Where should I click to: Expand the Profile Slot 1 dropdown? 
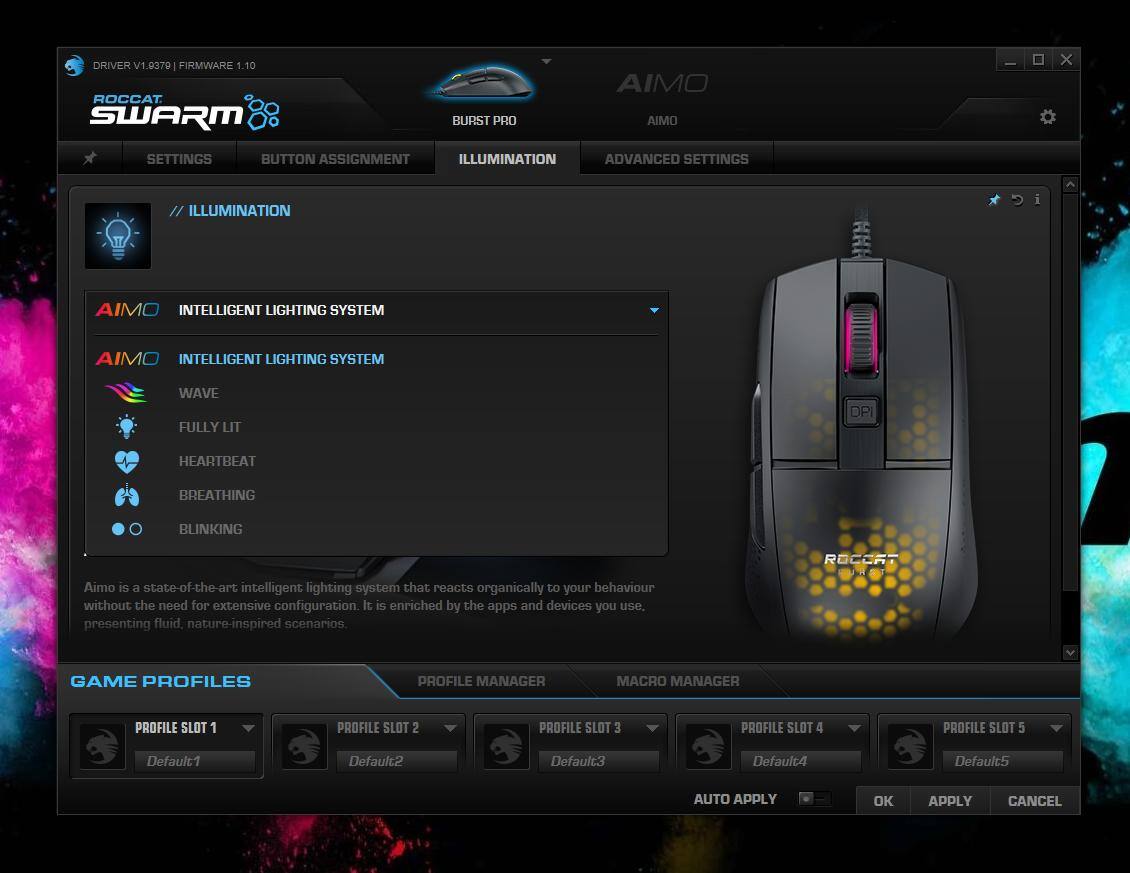point(248,728)
